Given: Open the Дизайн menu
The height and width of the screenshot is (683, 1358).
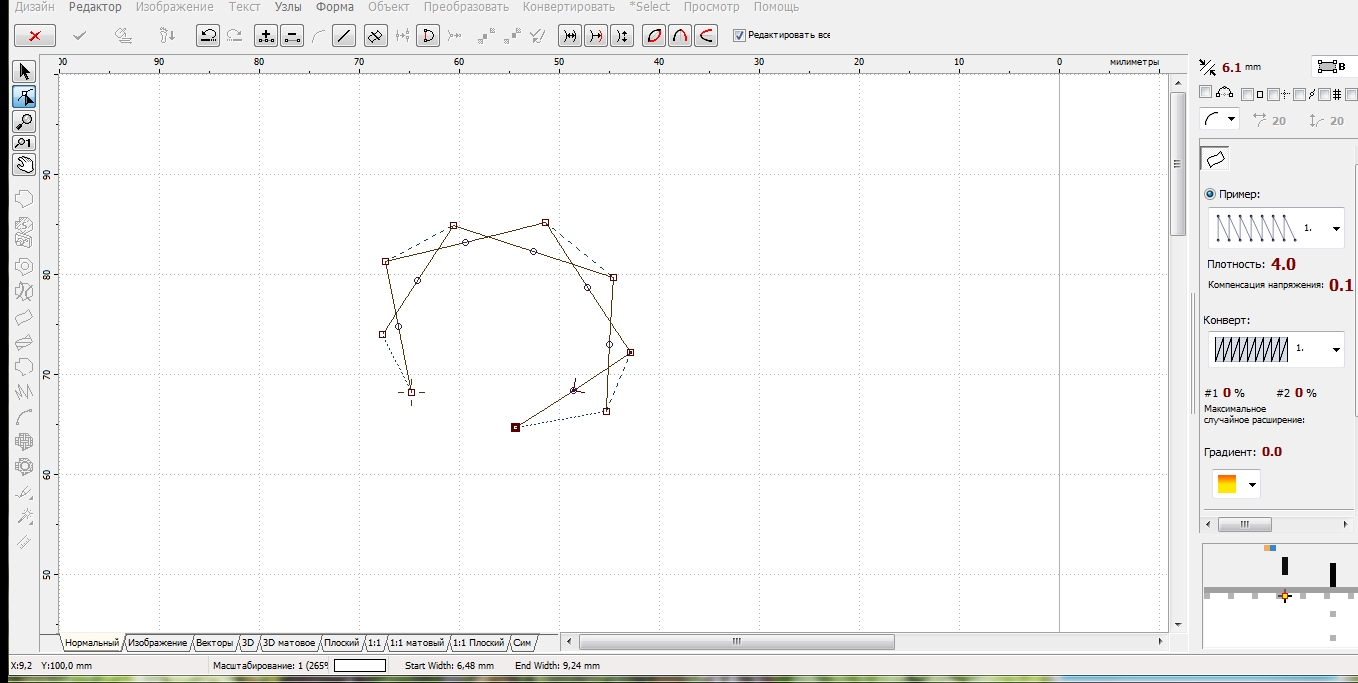Looking at the screenshot, I should 34,7.
